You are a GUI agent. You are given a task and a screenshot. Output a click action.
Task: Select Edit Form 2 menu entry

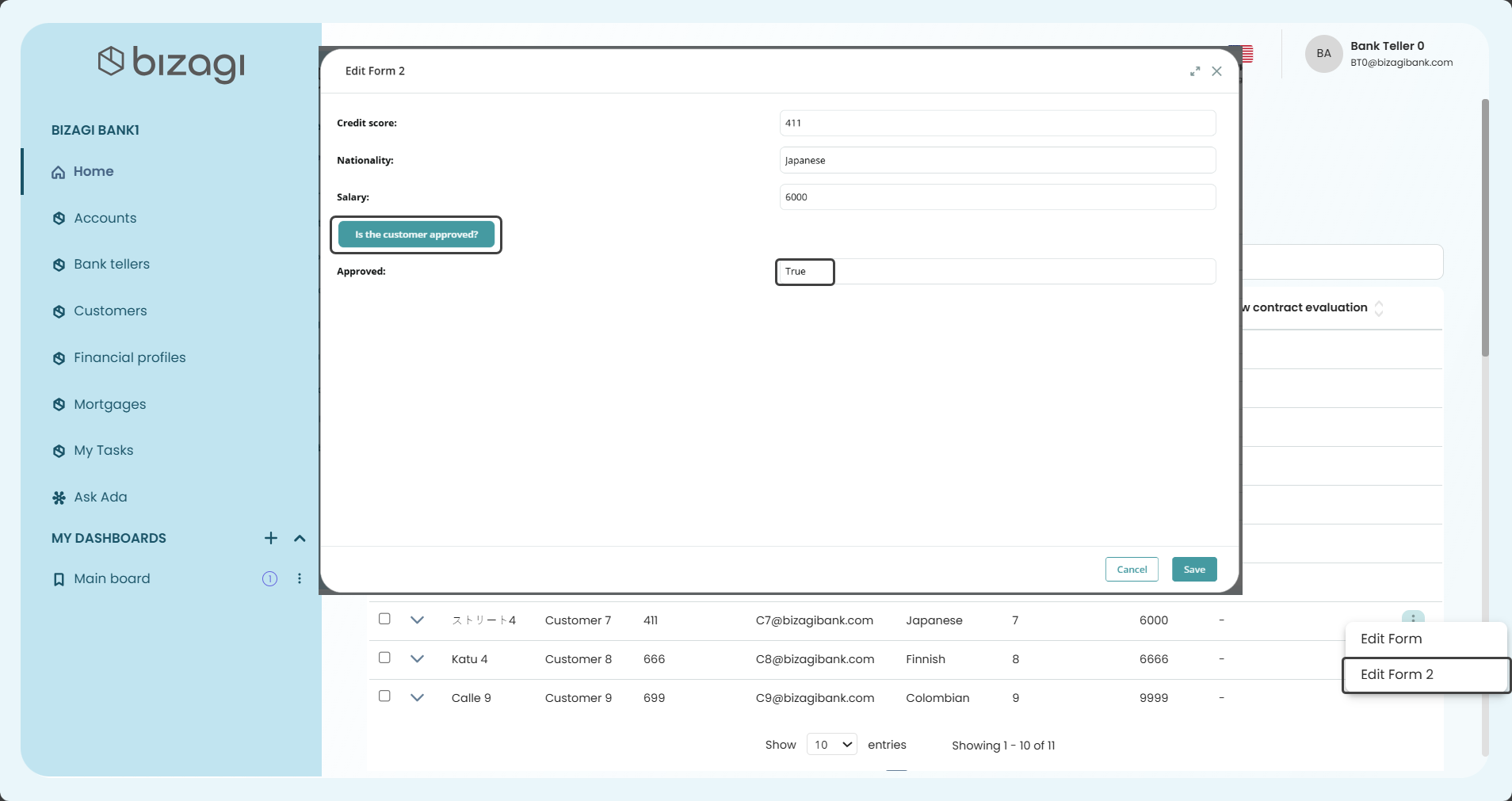pyautogui.click(x=1396, y=674)
